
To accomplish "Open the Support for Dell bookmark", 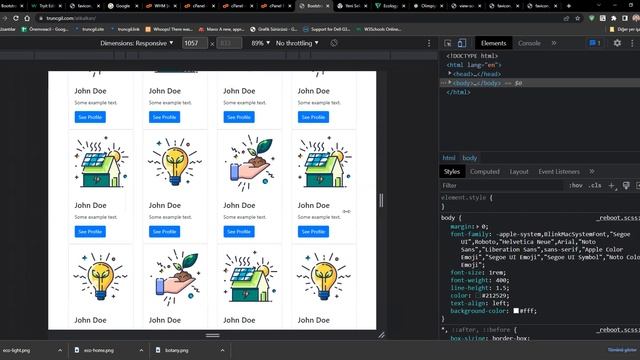I will point(327,29).
